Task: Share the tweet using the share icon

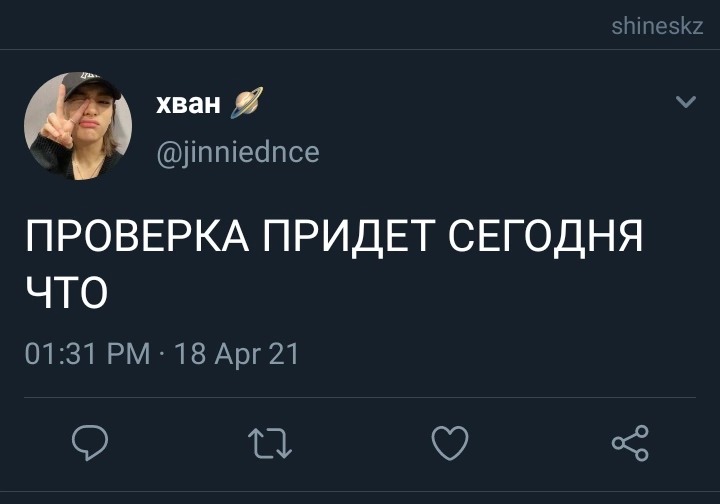Action: 630,443
